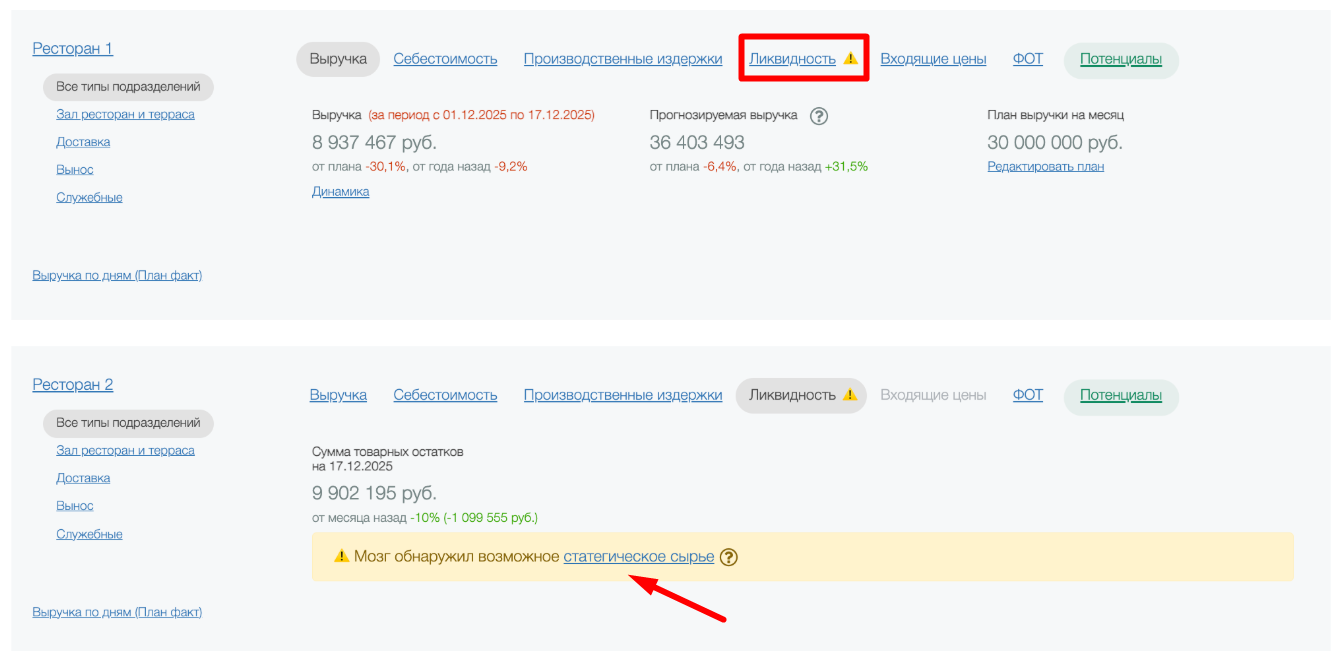Click the help icon beside Прогнозируемая выручка
The height and width of the screenshot is (651, 1344).
[819, 116]
